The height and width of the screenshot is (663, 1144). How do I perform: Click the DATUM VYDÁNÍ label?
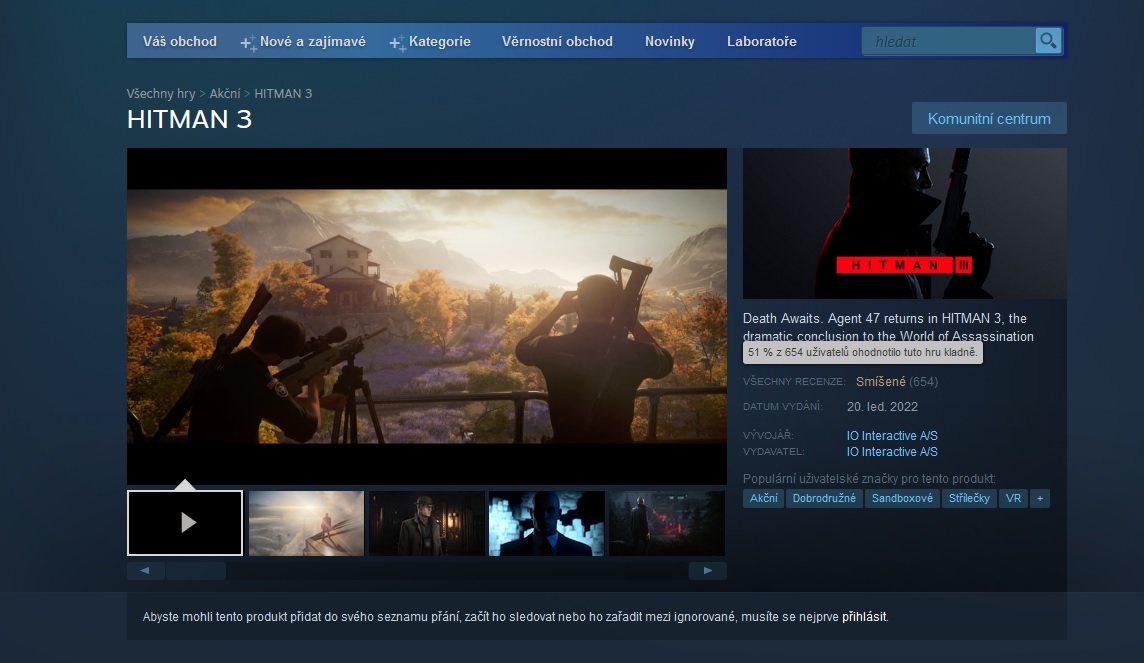point(782,406)
